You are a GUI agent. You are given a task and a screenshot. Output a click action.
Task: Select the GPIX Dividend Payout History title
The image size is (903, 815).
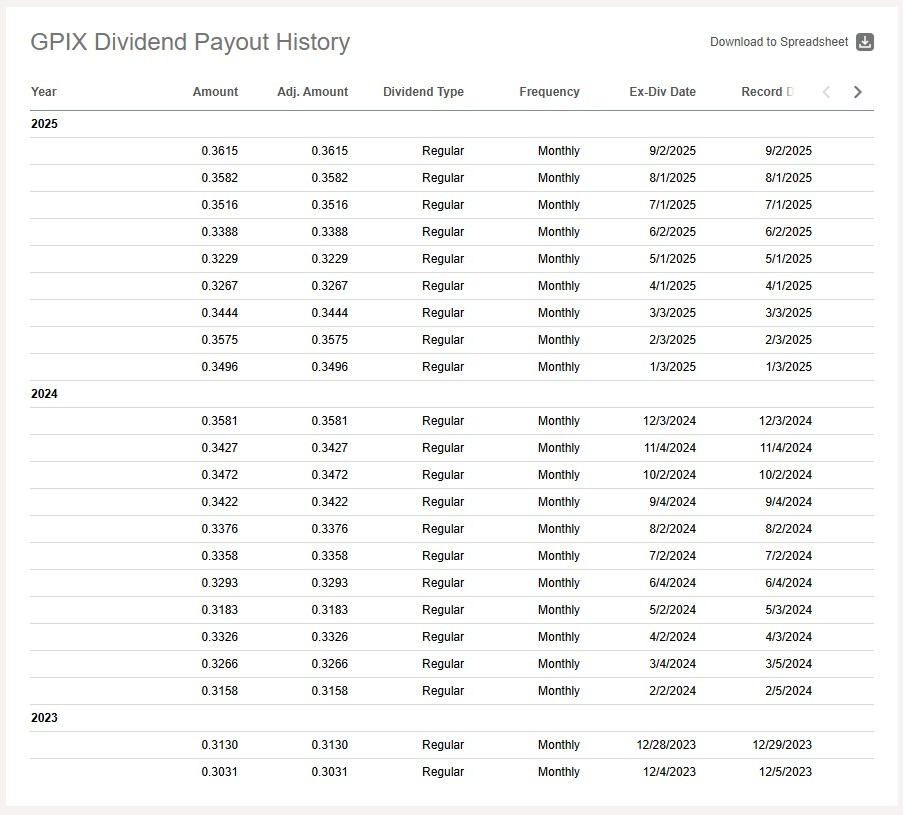pos(190,42)
